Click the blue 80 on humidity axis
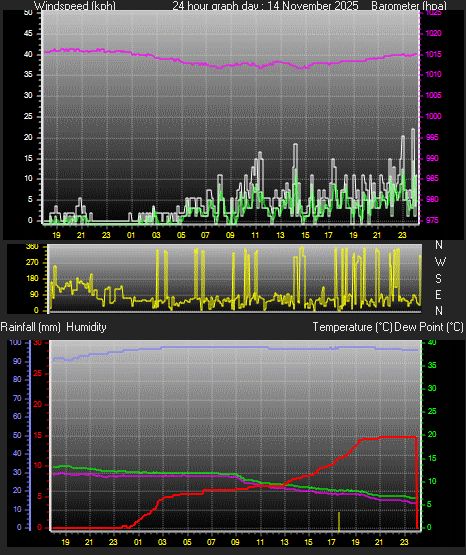 click(x=17, y=379)
